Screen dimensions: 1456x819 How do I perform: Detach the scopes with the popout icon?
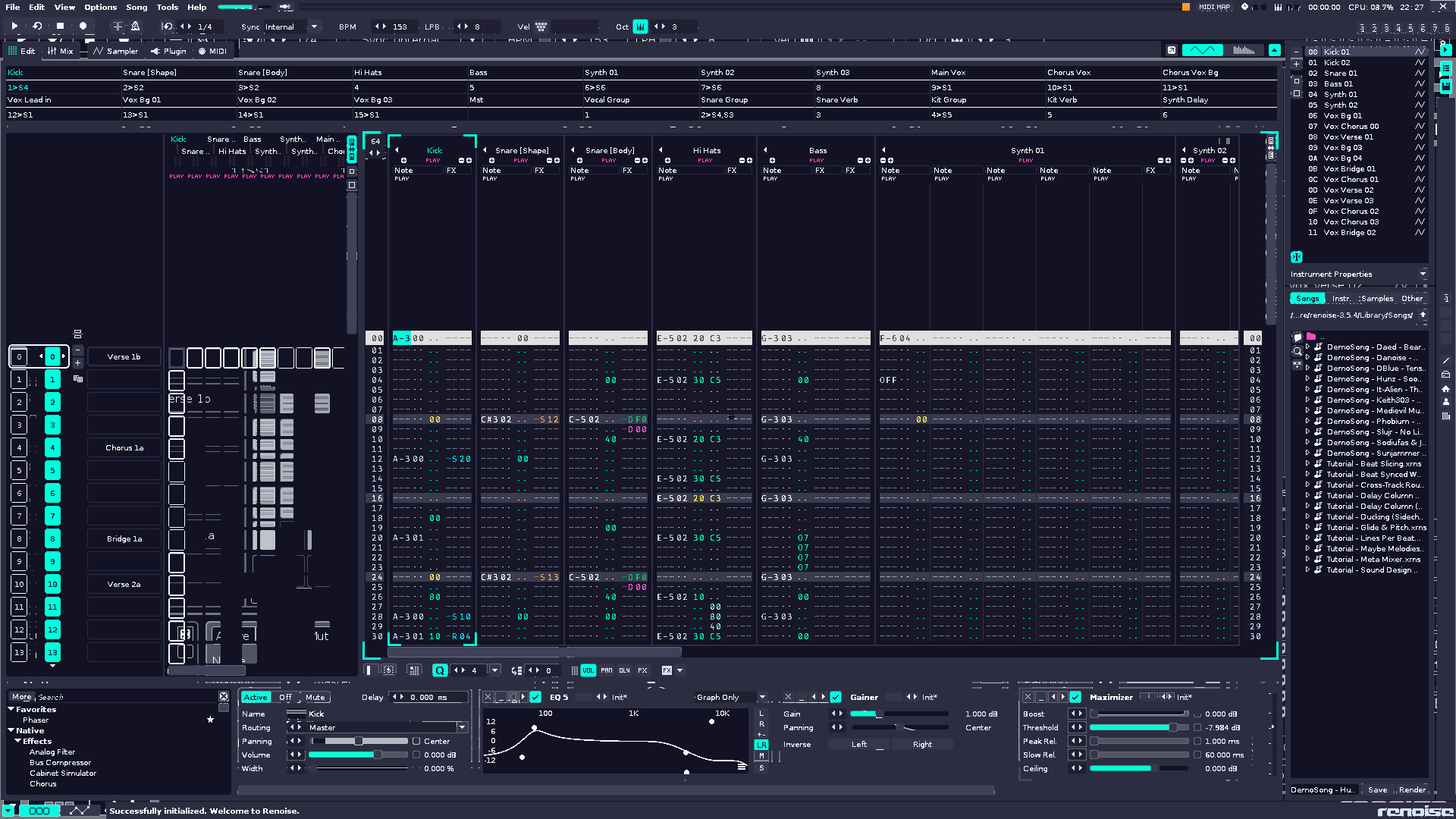coord(1172,50)
